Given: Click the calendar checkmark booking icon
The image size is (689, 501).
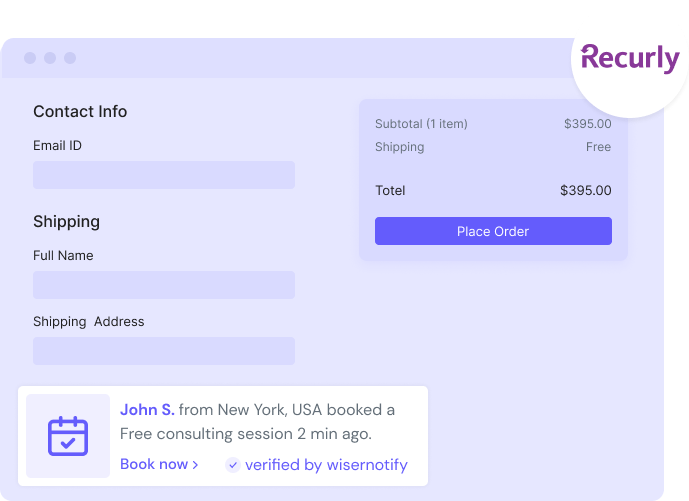Looking at the screenshot, I should (x=68, y=436).
